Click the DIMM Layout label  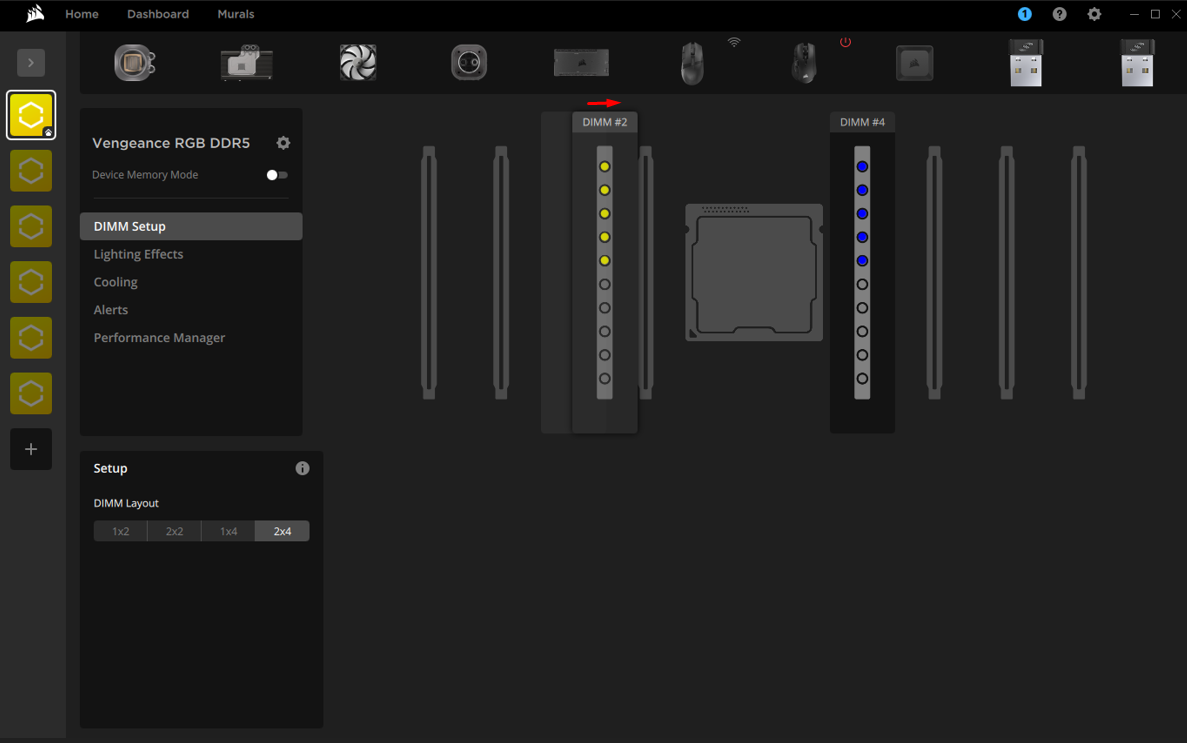(x=126, y=503)
